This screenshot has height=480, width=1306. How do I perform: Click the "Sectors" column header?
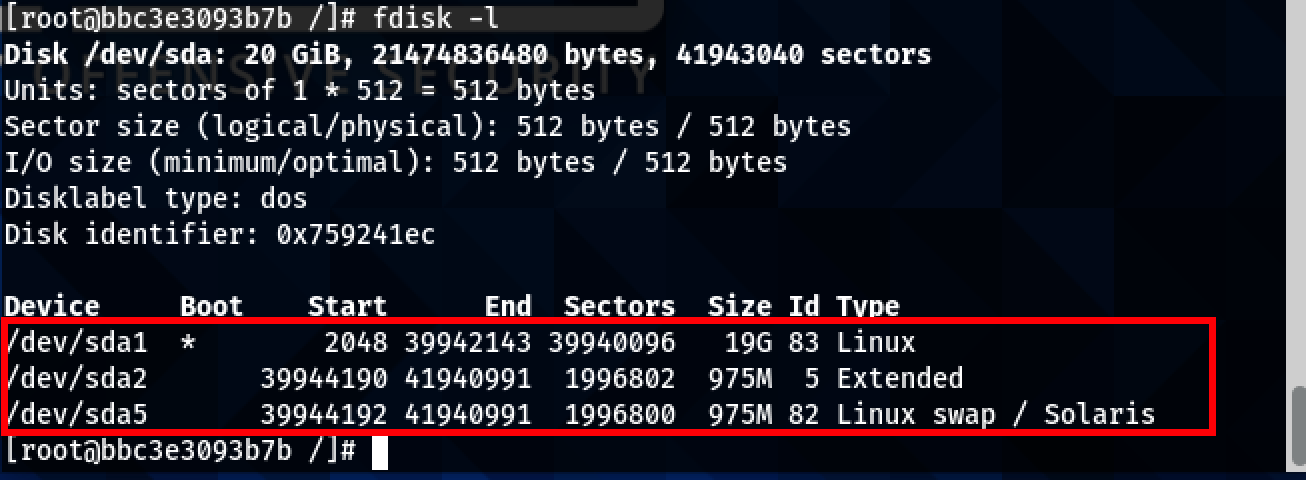point(620,306)
